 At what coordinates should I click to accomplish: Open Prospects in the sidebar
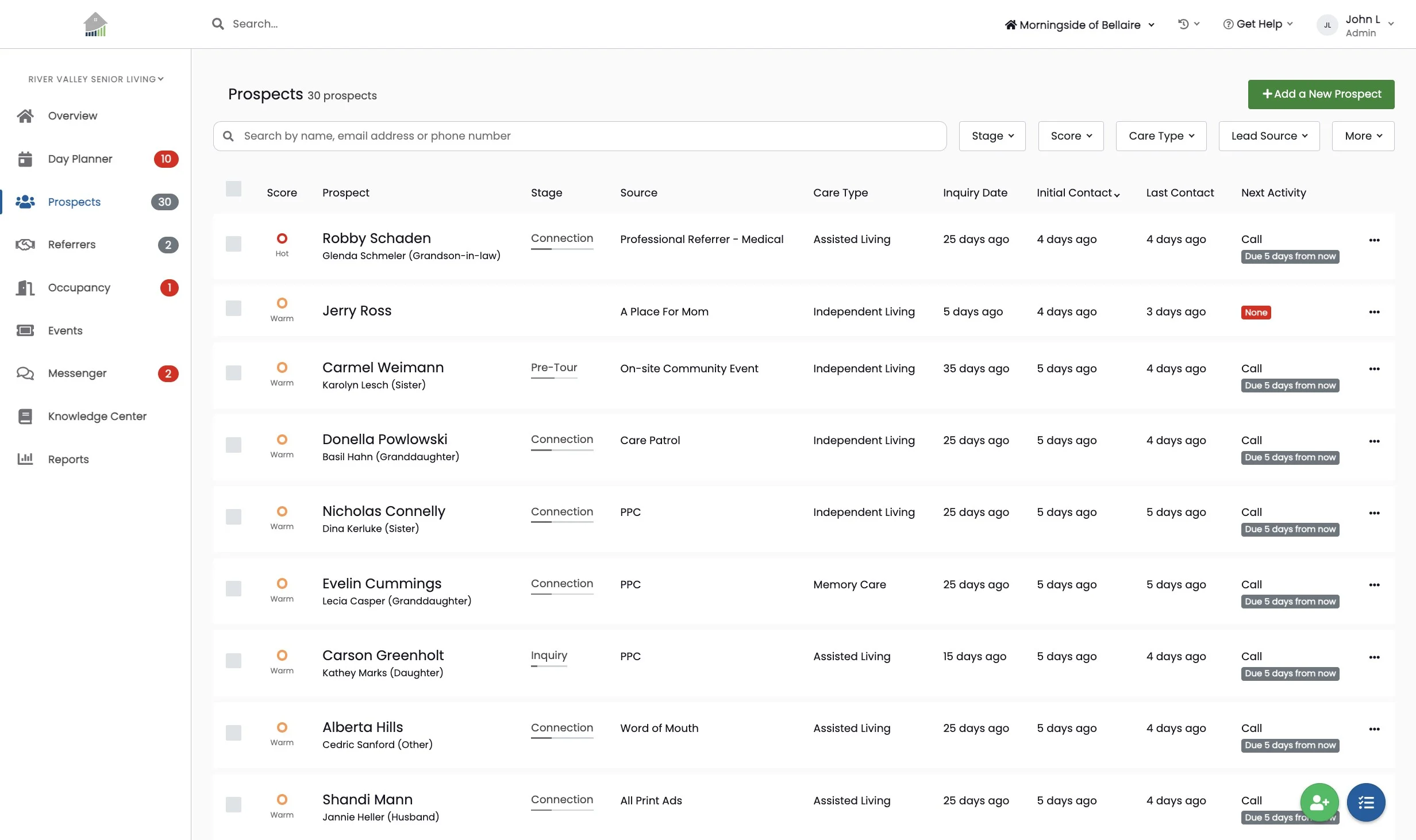click(74, 202)
